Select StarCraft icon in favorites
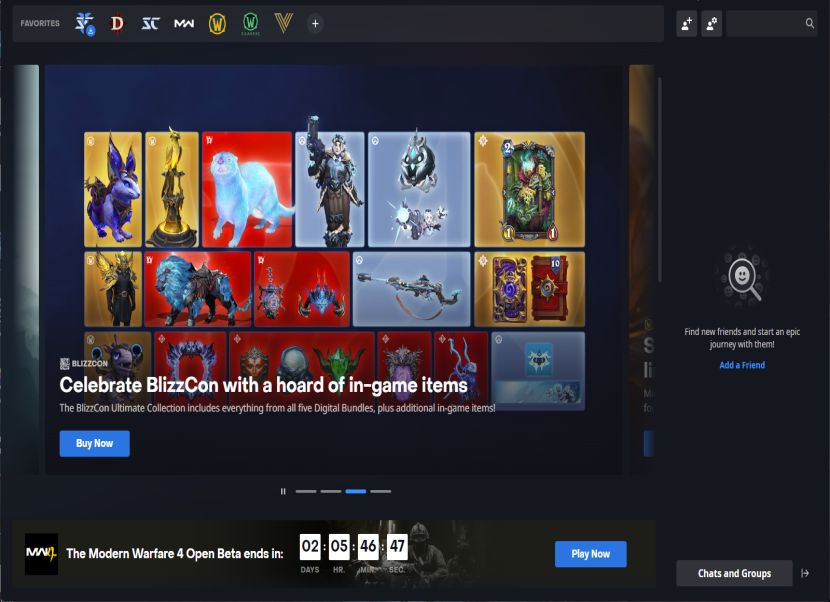 150,23
